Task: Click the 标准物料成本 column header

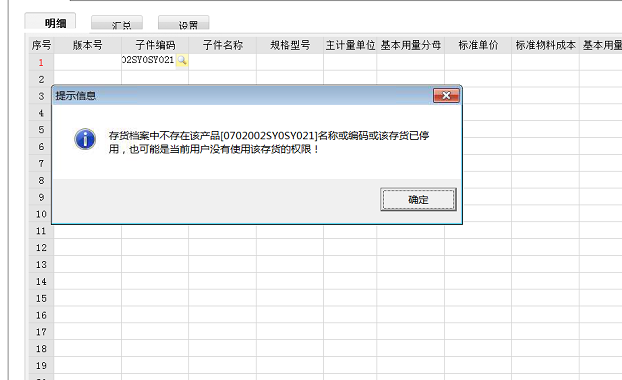Action: pyautogui.click(x=545, y=45)
